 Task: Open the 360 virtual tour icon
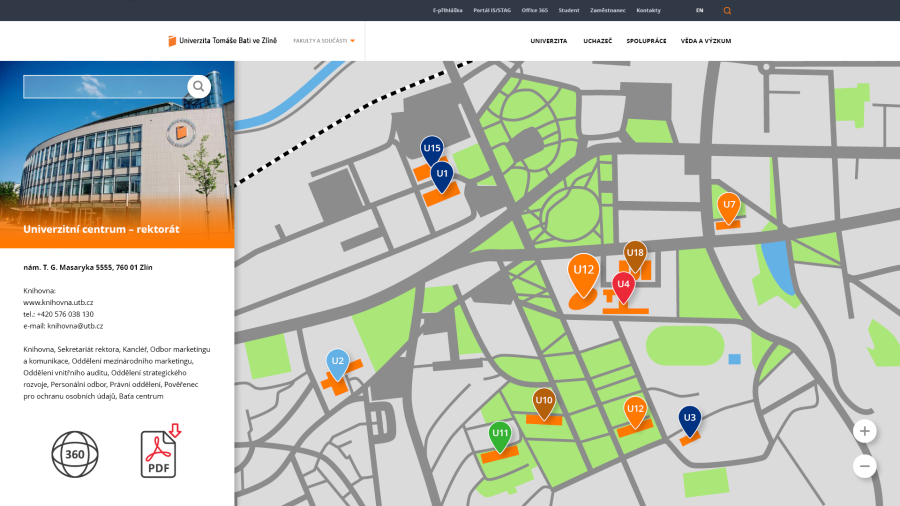(x=75, y=454)
